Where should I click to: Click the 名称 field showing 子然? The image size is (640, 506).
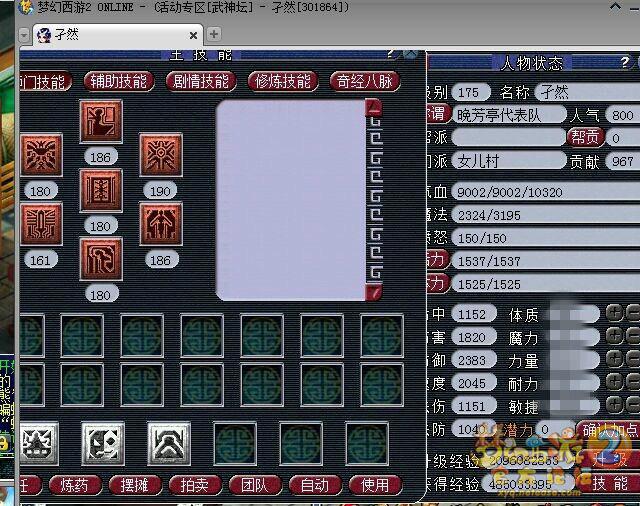click(x=588, y=92)
